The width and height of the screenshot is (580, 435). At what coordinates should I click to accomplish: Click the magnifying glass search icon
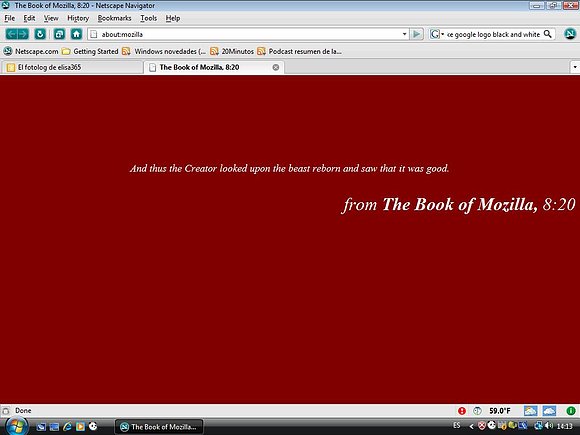[x=548, y=34]
